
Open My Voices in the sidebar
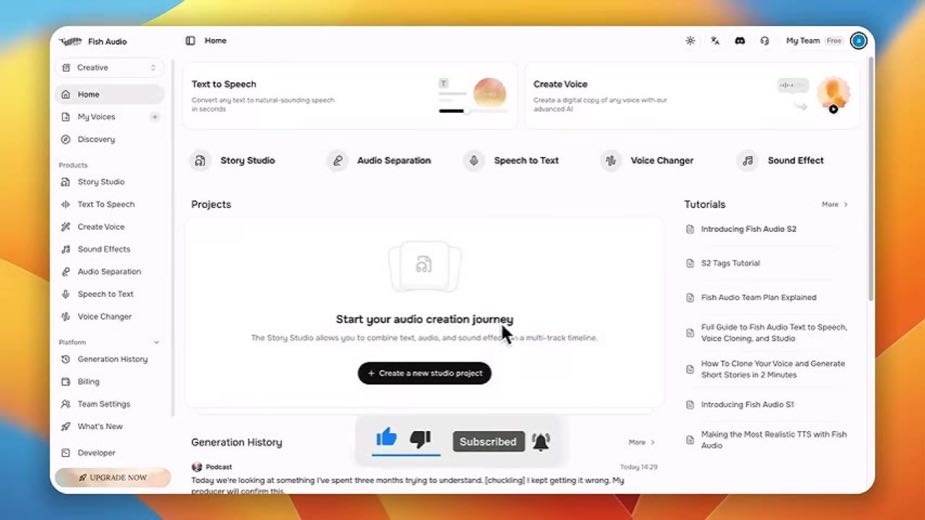tap(97, 117)
